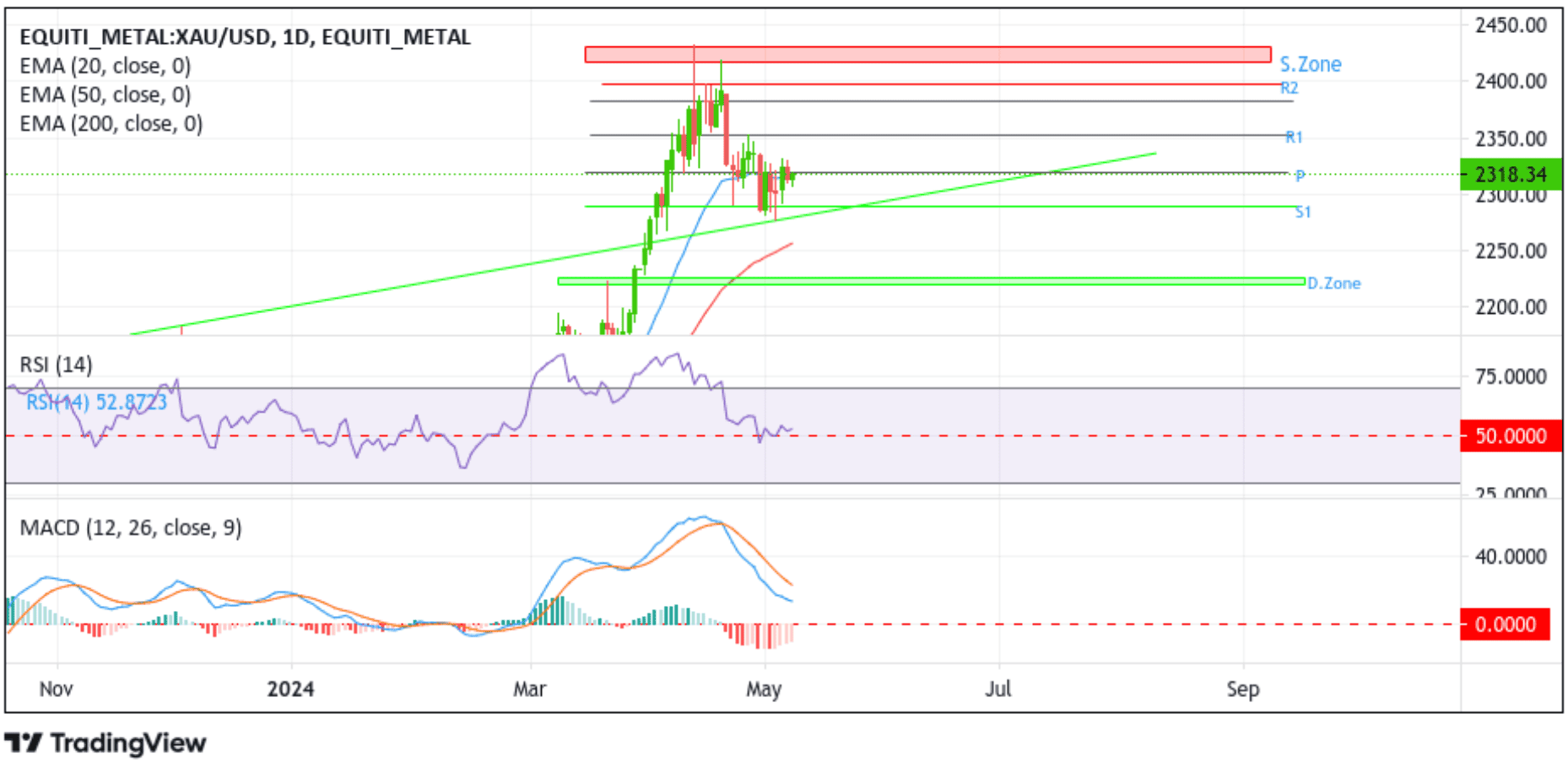Click the red supply zone rectangle
Image resolution: width=1568 pixels, height=773 pixels.
click(927, 55)
